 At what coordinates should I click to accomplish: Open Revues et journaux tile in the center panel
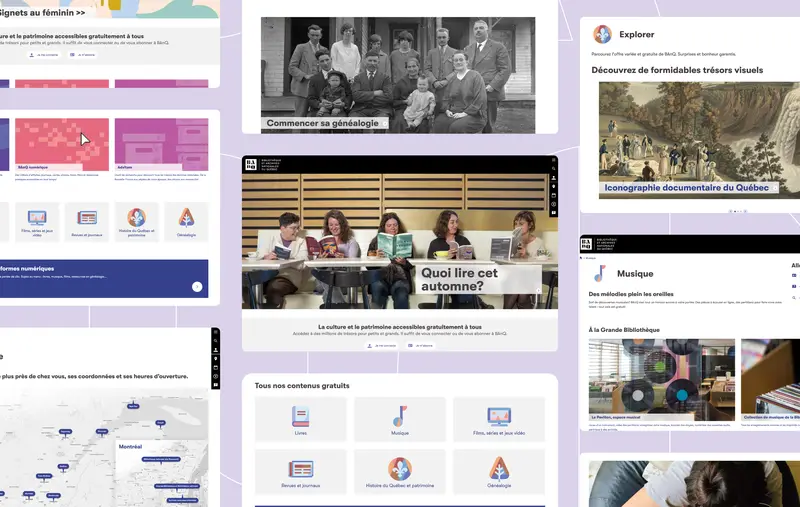point(301,472)
